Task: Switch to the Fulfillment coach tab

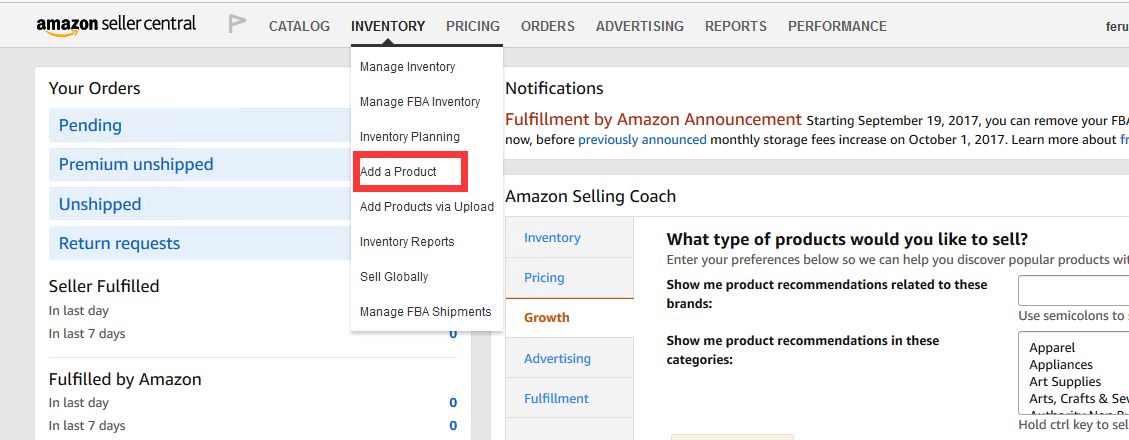Action: pos(556,399)
